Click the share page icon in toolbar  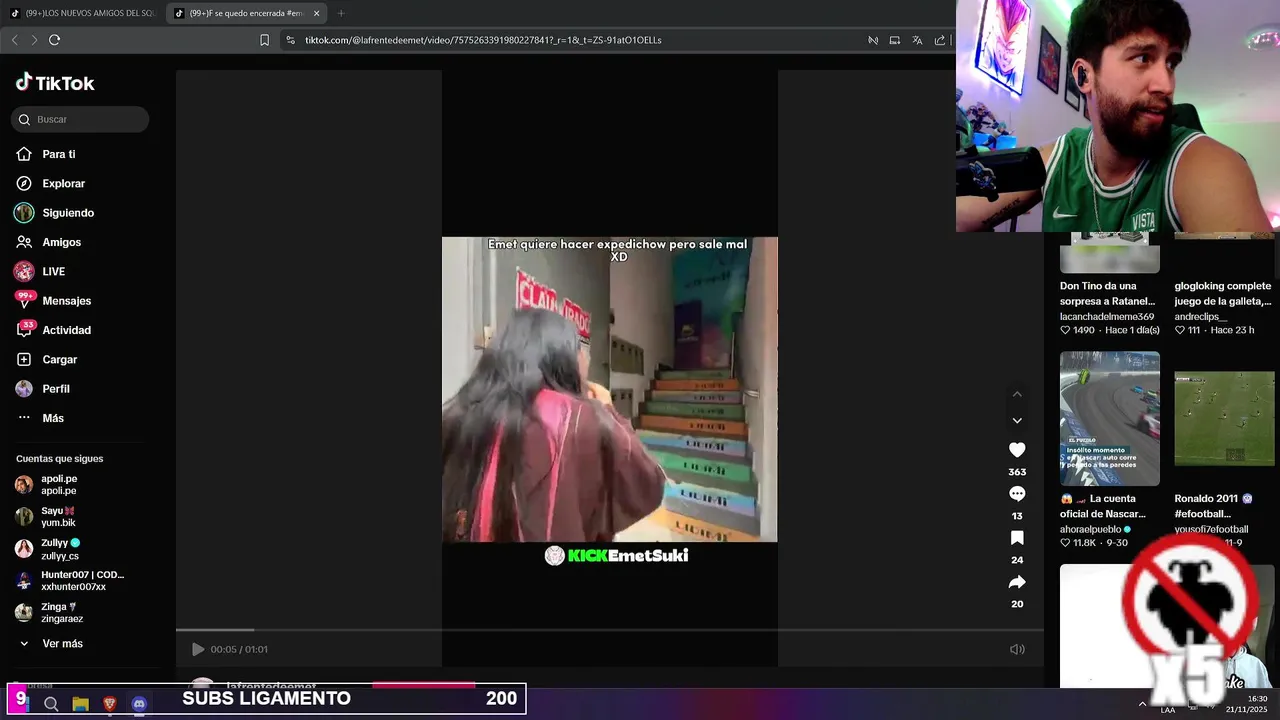pyautogui.click(x=940, y=40)
